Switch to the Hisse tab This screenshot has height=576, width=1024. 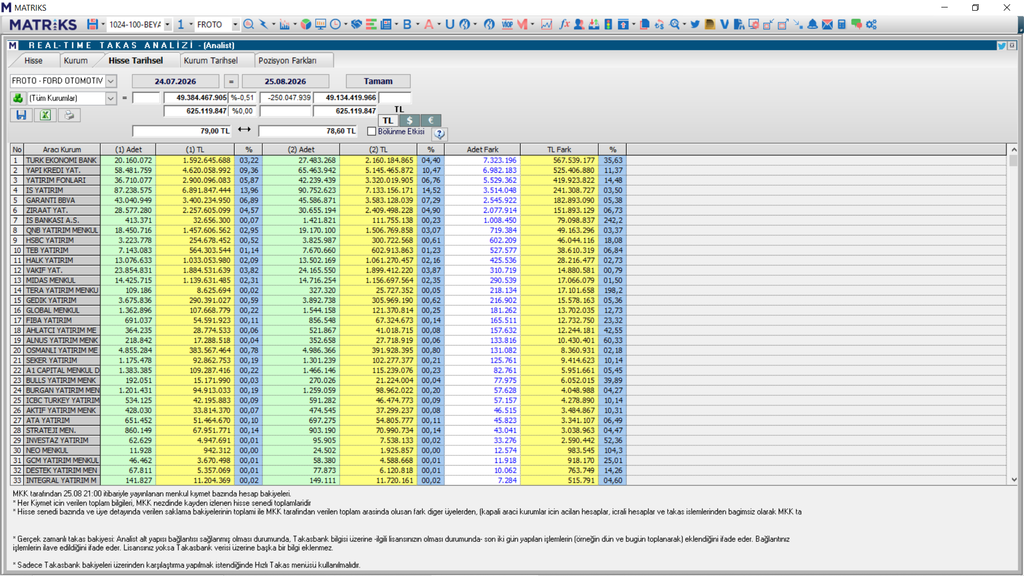pos(33,60)
